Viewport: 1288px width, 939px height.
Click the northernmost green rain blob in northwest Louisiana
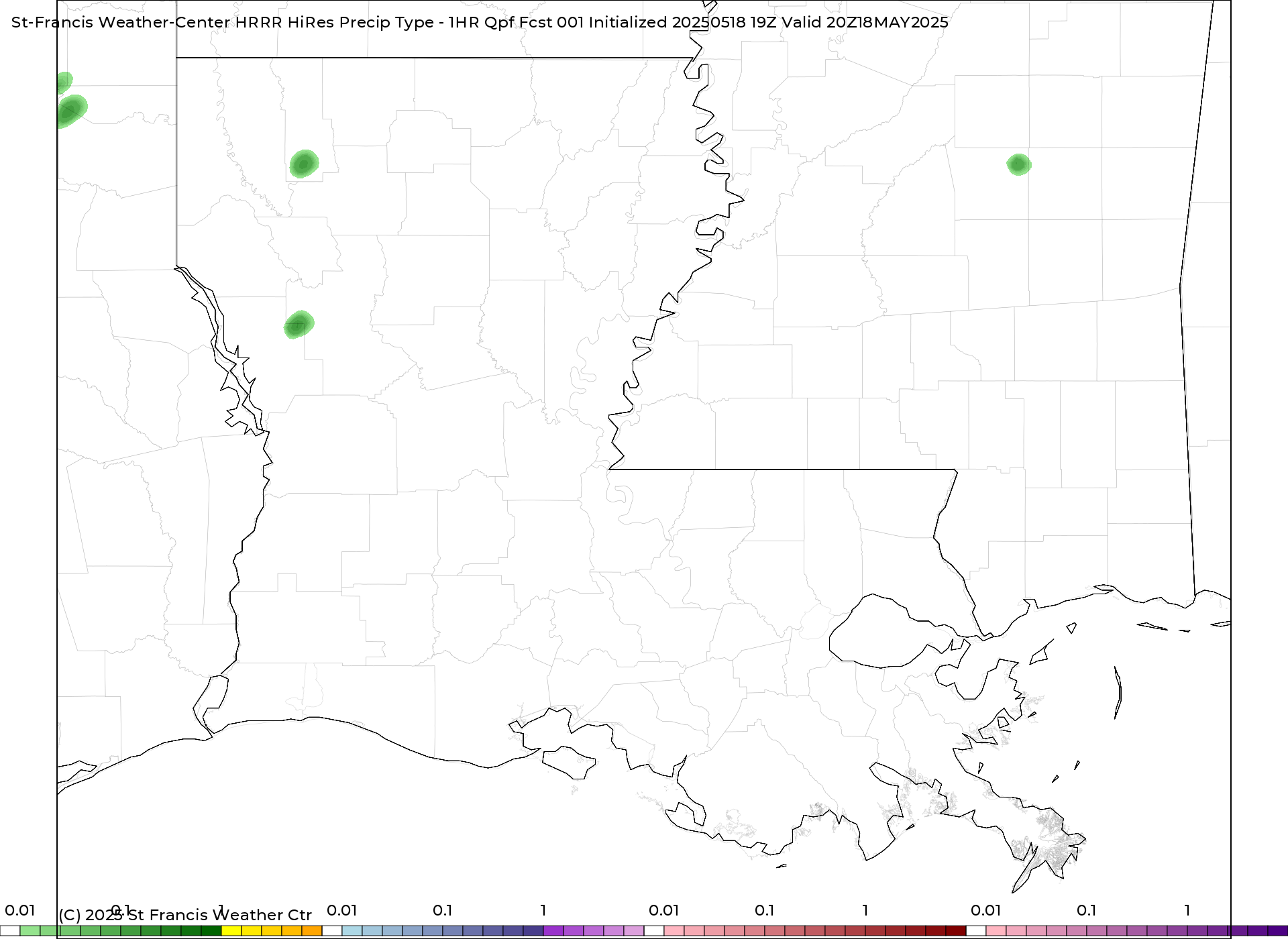pos(304,164)
